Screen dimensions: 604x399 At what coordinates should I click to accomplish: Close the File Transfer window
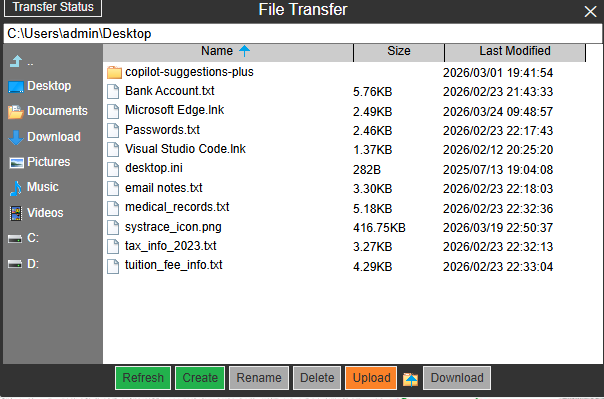(x=590, y=12)
